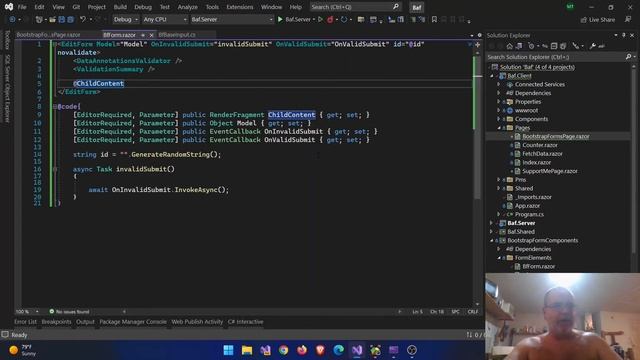Click the Home icon in Solution Explorer toolbar
This screenshot has width=640, height=360.
[509, 46]
